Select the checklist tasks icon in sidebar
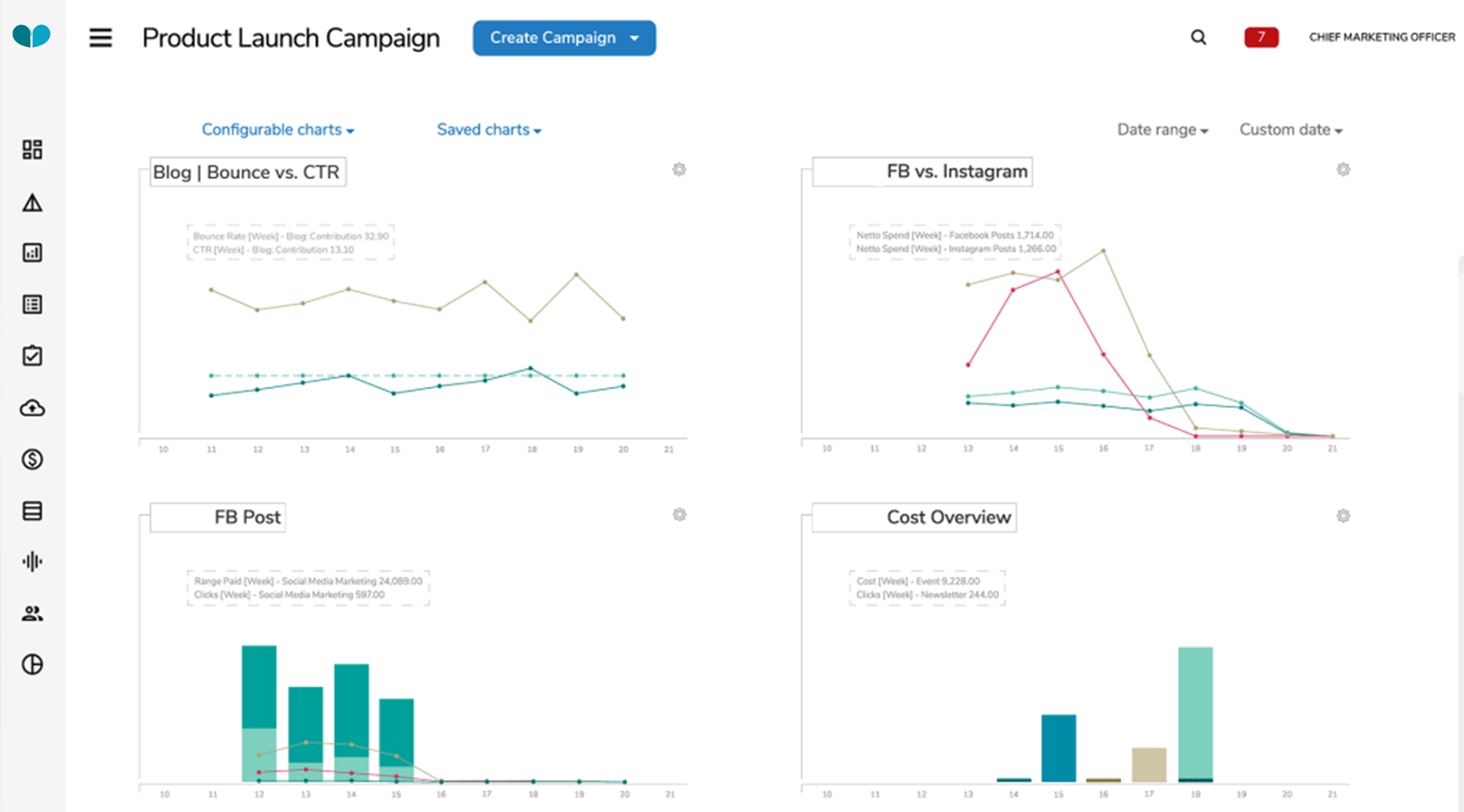Image resolution: width=1464 pixels, height=812 pixels. [33, 356]
